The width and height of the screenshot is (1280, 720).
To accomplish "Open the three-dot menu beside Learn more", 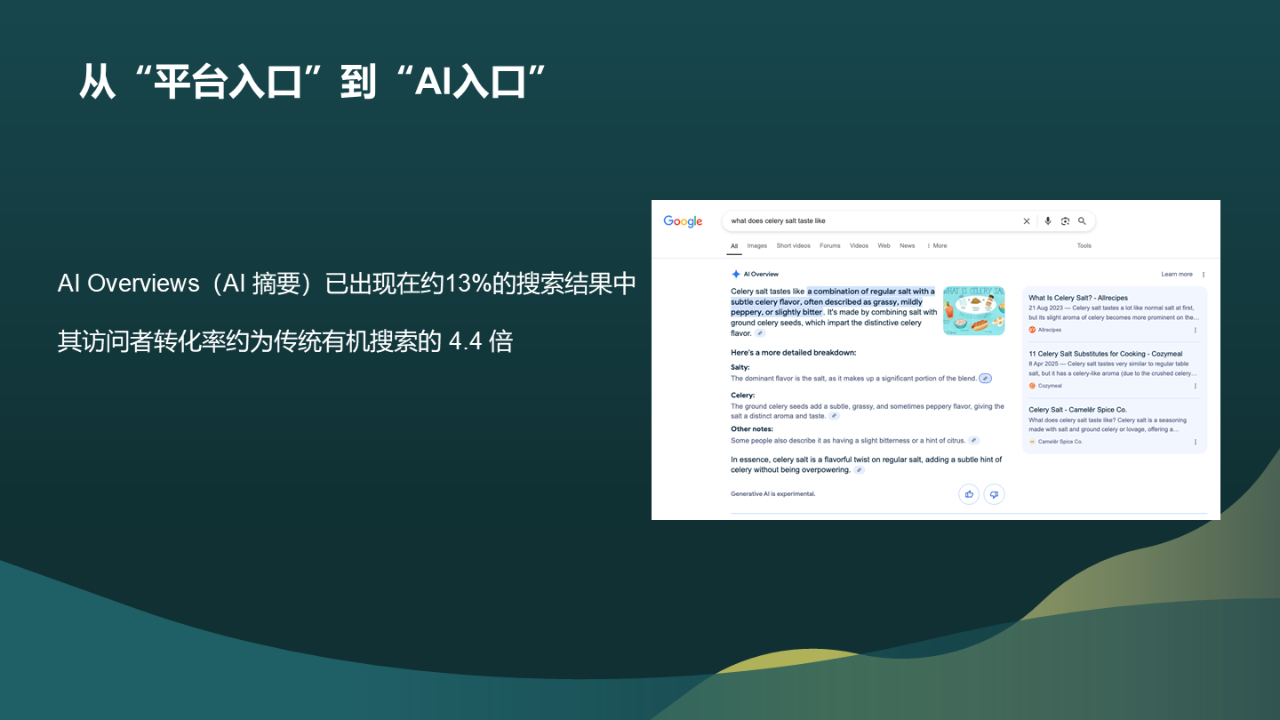I will click(x=1204, y=274).
